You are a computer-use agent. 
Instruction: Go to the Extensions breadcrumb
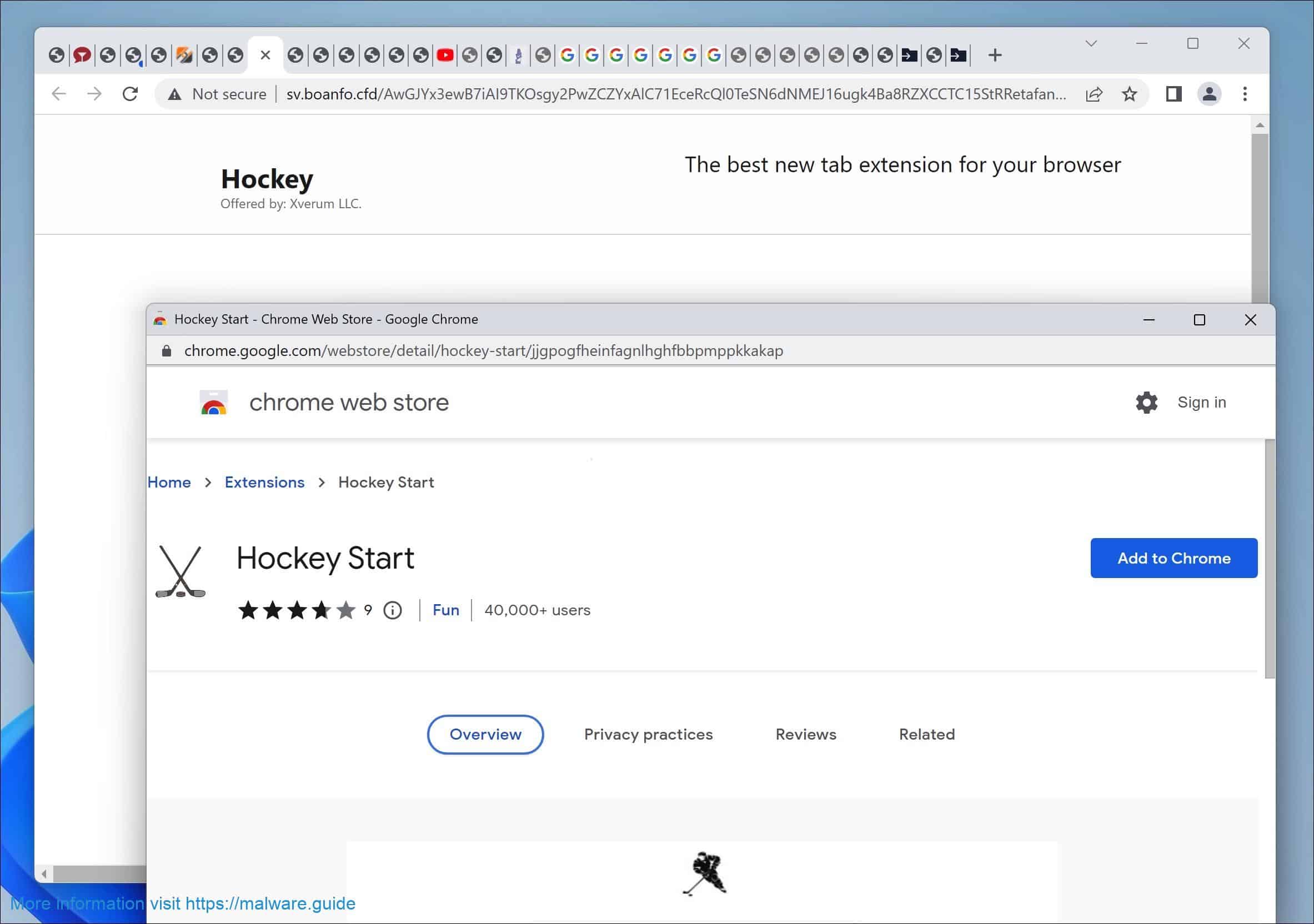264,483
